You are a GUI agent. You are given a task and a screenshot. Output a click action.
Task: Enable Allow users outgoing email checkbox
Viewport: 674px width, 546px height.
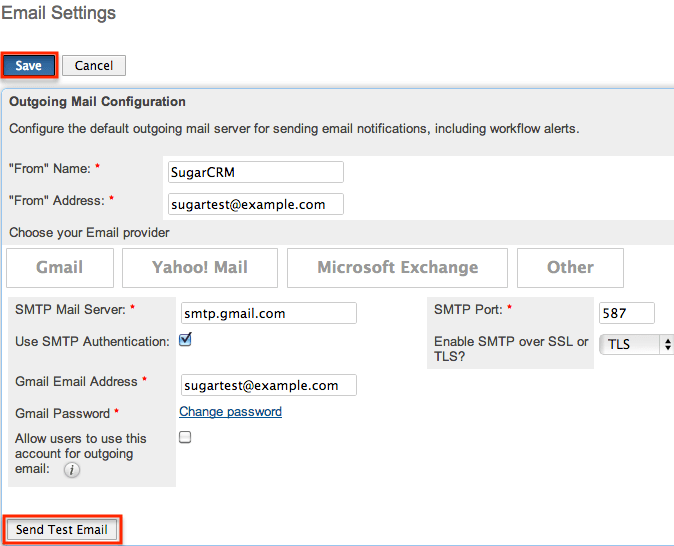click(x=185, y=437)
